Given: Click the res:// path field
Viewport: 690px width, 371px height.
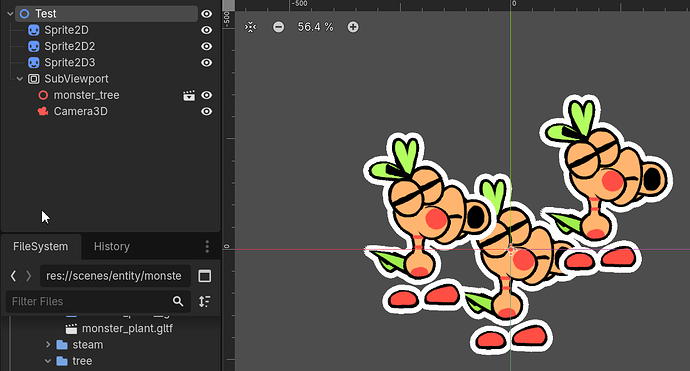Looking at the screenshot, I should [115, 276].
